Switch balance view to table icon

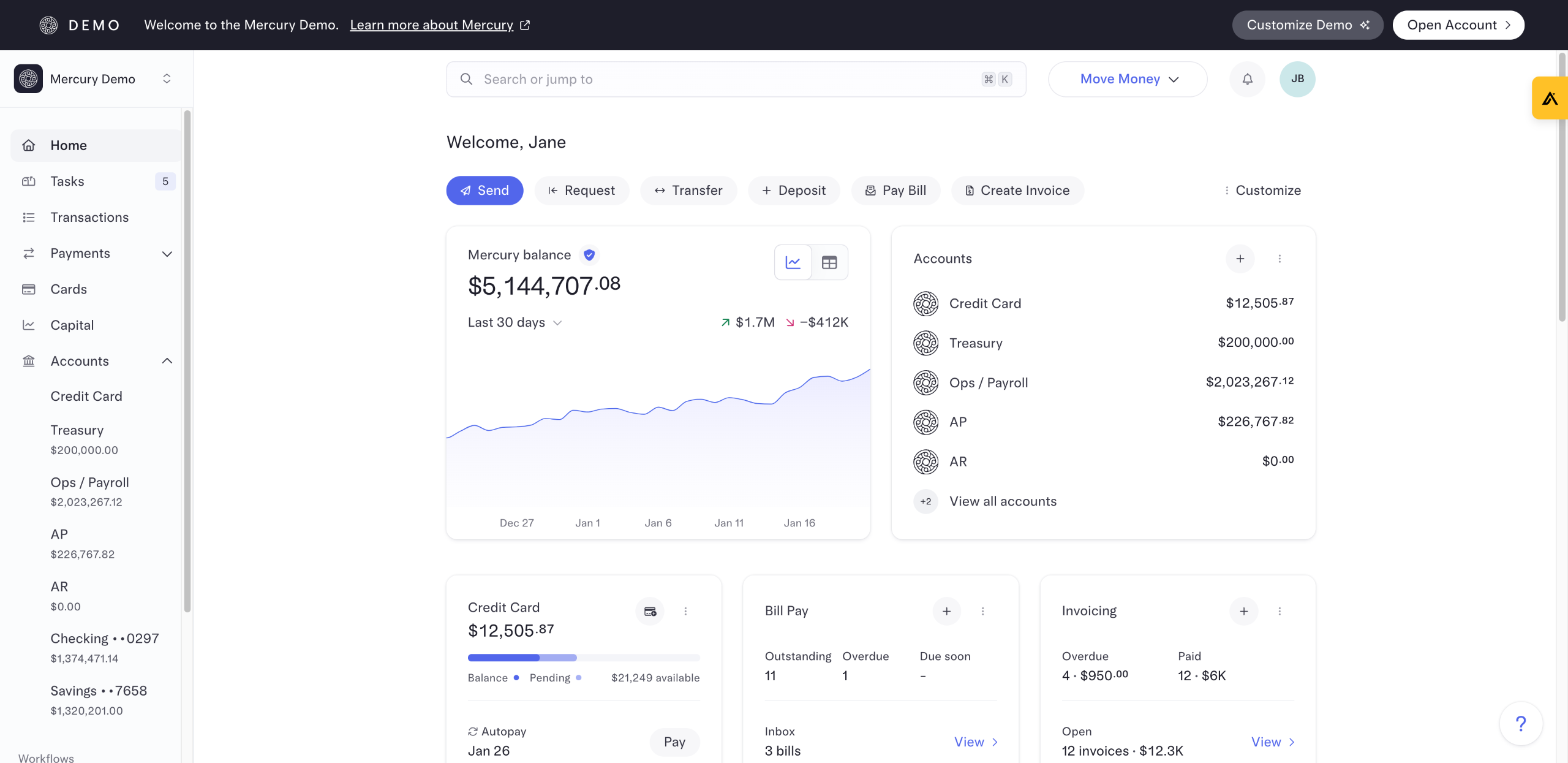[x=829, y=262]
